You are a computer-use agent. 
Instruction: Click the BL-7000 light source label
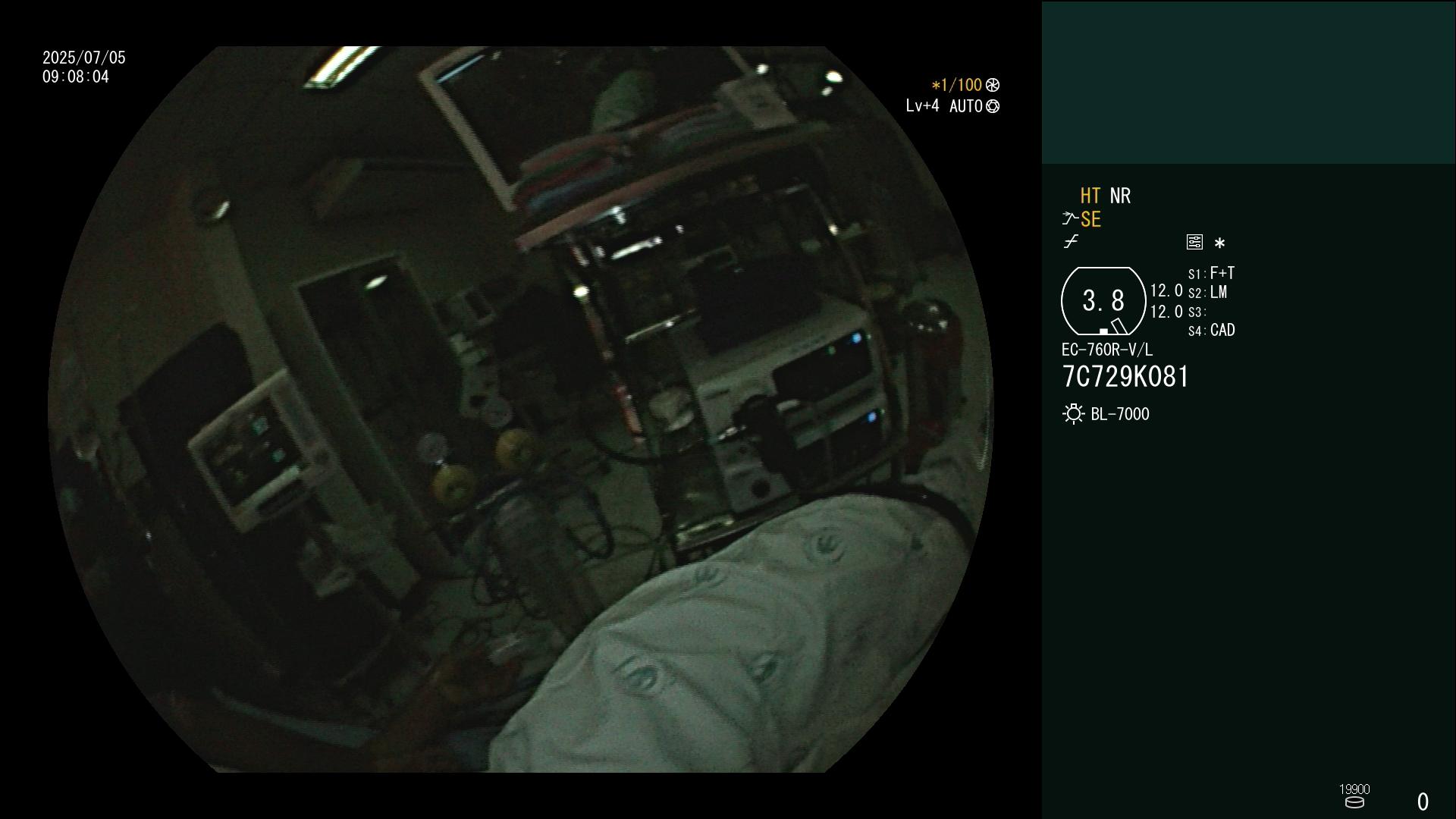(x=1120, y=414)
